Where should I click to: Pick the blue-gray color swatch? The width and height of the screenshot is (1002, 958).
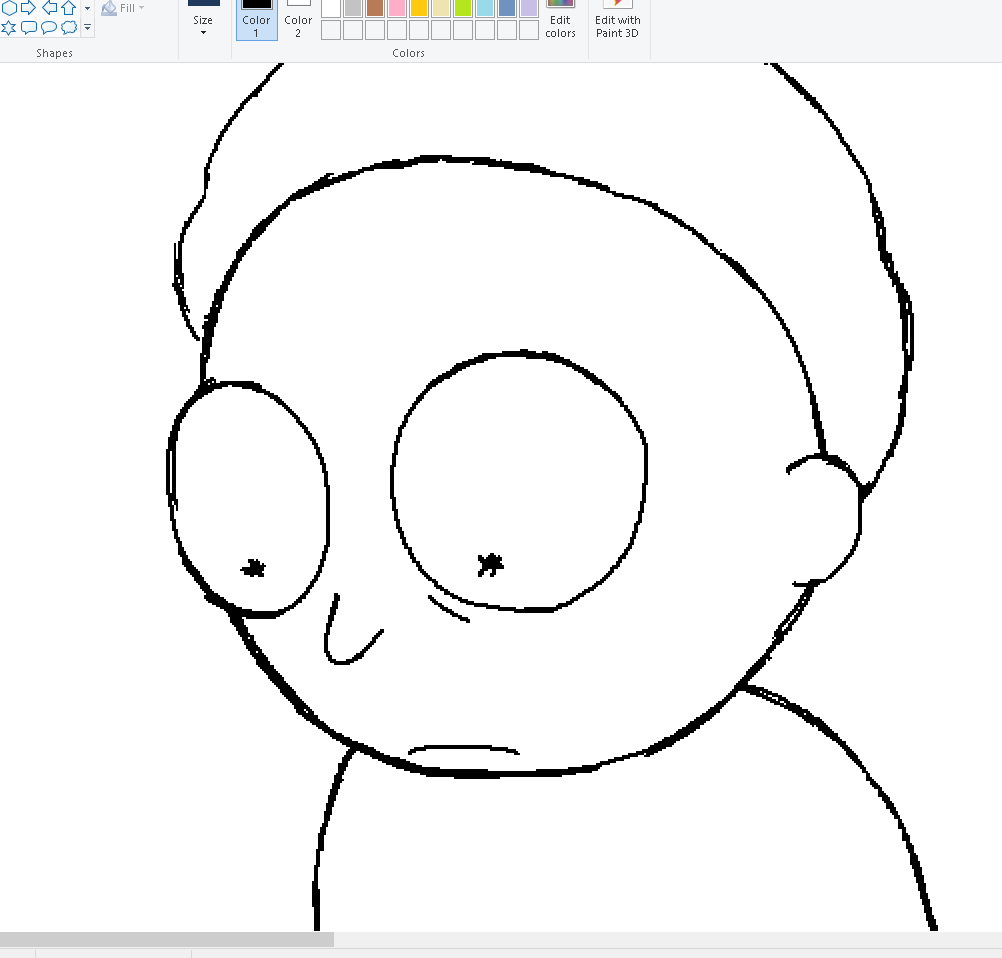(x=507, y=8)
